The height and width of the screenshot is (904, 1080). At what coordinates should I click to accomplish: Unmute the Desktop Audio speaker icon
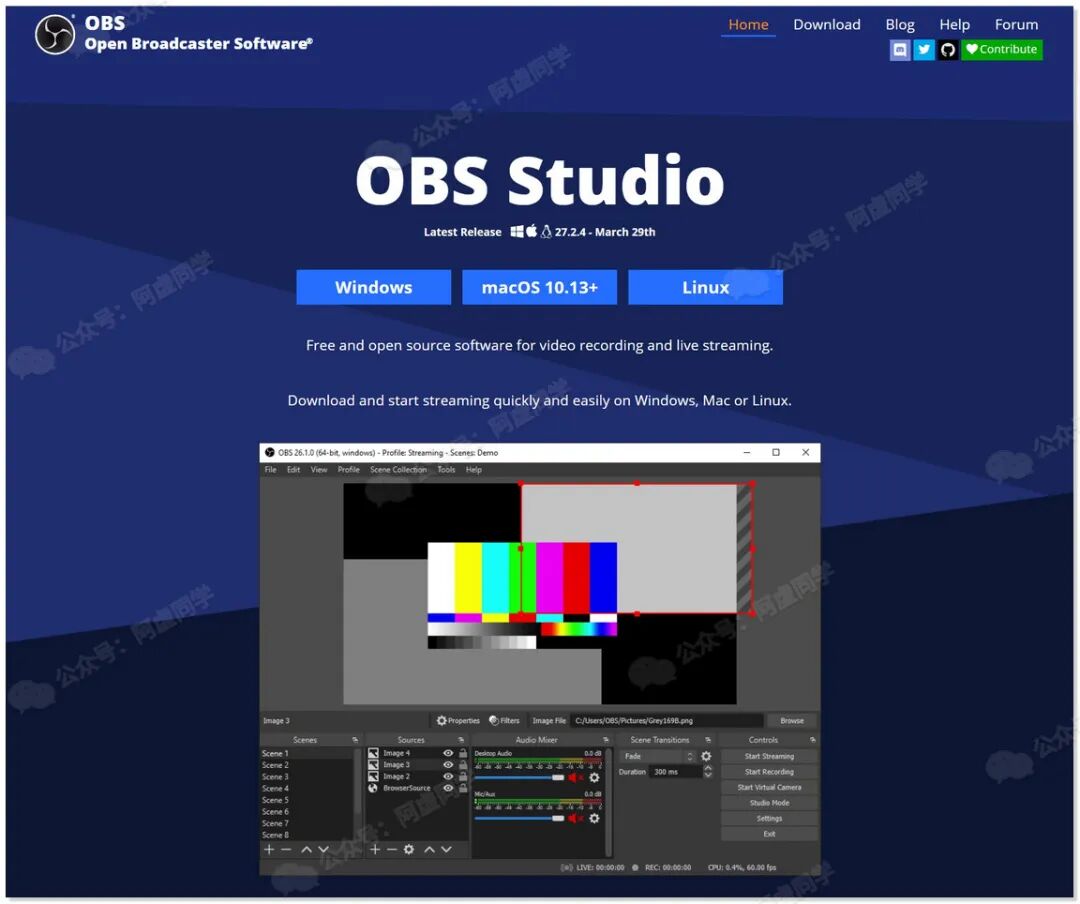point(575,778)
